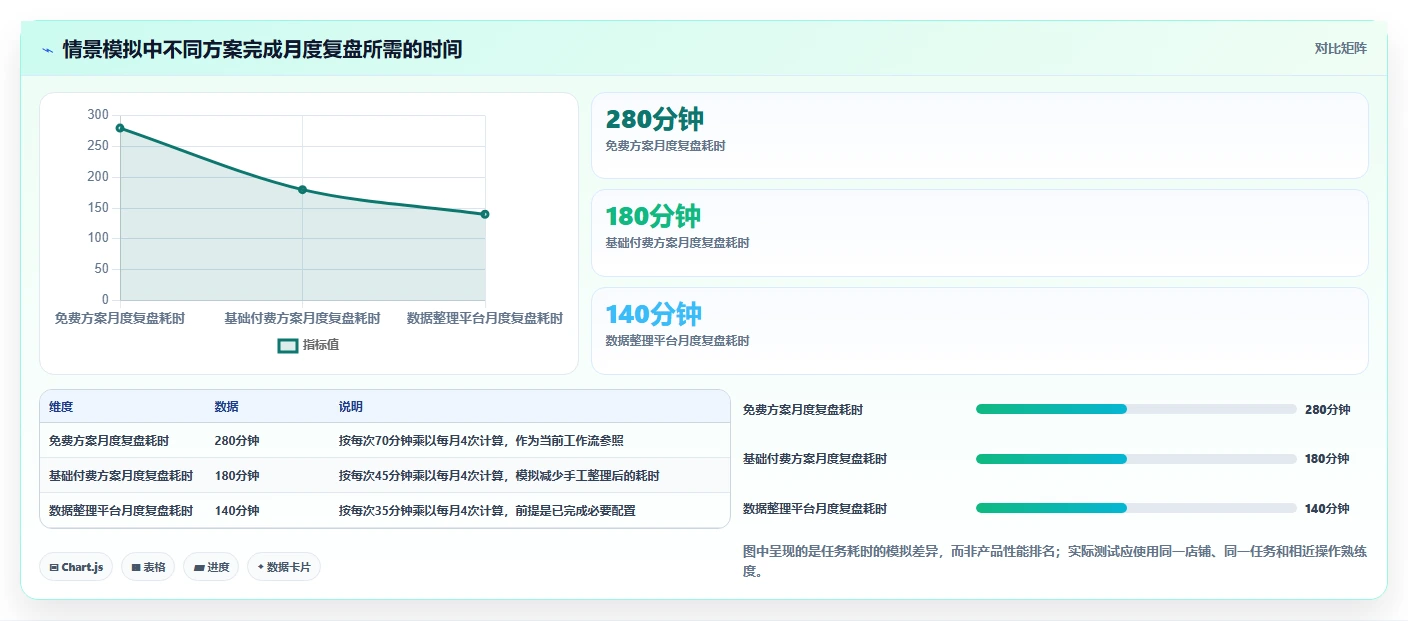This screenshot has height=621, width=1408.
Task: Click the 180分钟 table data cell
Action: (x=237, y=476)
